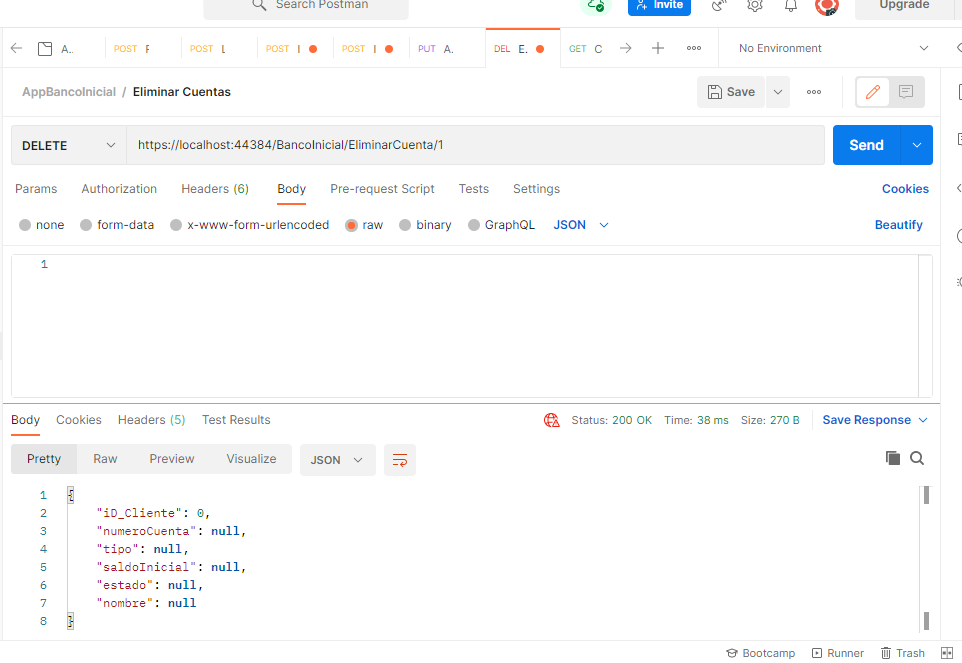Collapse the response object at line 1

[x=71, y=495]
